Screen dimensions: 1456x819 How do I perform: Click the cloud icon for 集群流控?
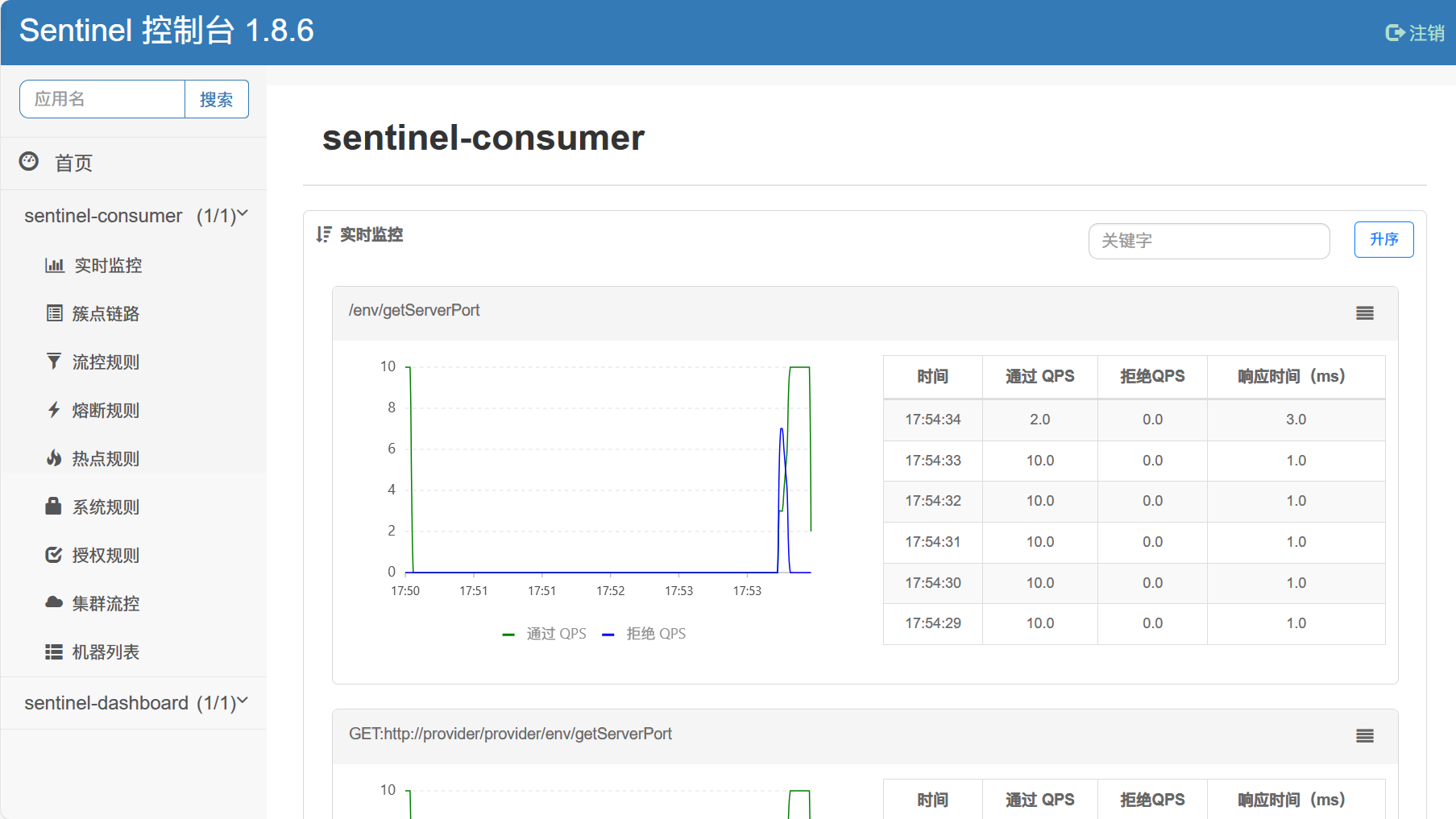coord(54,602)
